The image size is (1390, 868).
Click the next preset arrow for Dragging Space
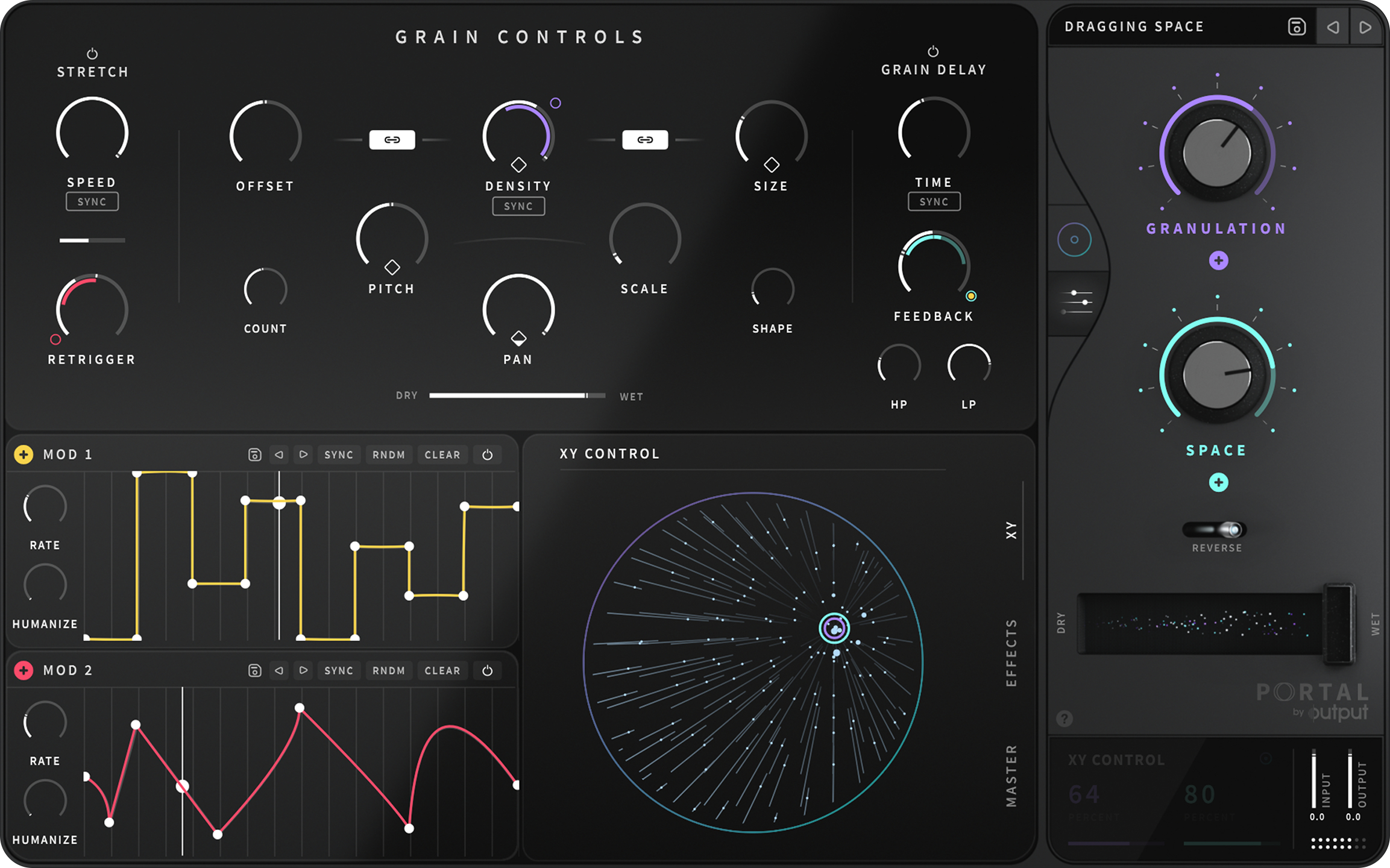tap(1366, 27)
